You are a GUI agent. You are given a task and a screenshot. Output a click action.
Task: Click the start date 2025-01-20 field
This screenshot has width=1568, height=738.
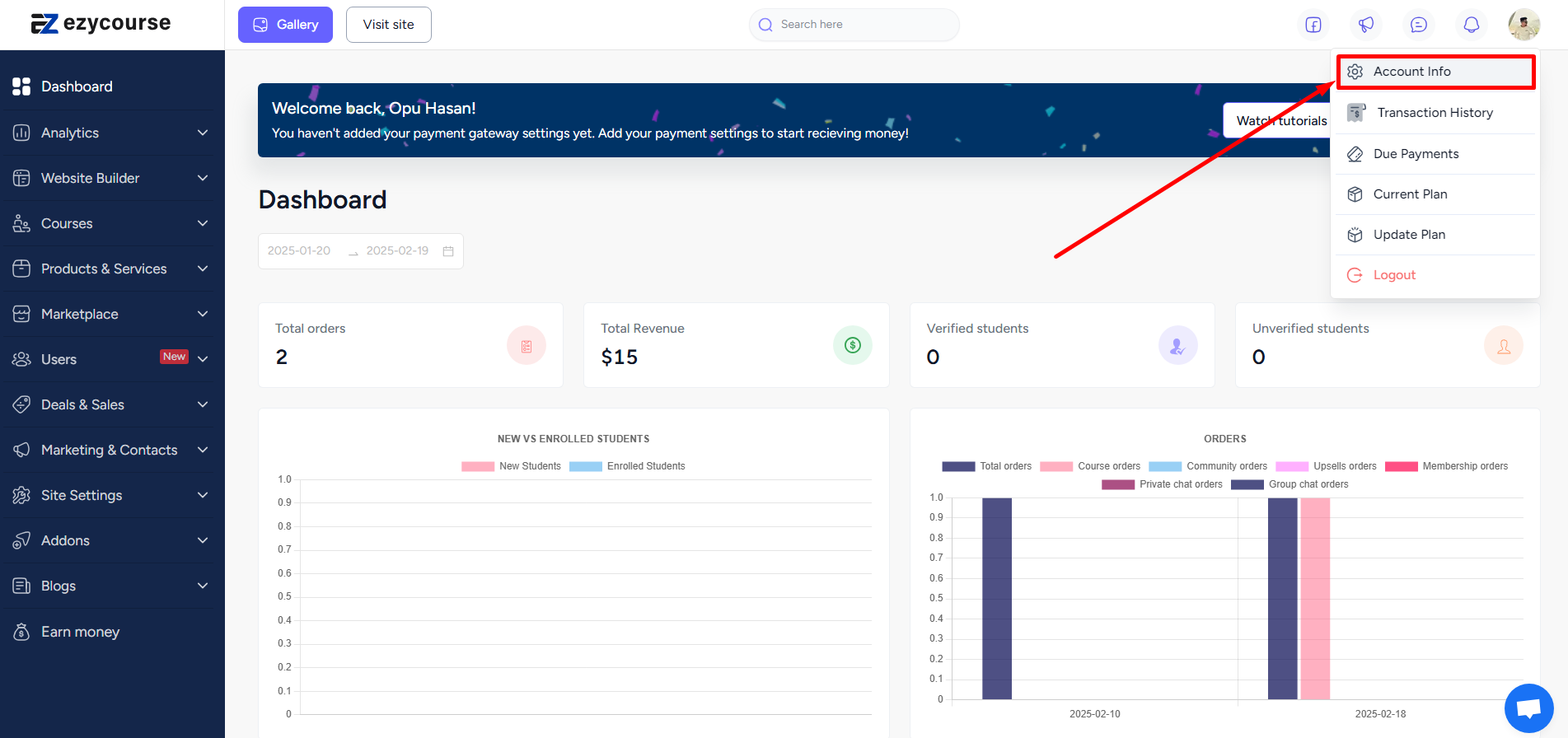pyautogui.click(x=299, y=251)
